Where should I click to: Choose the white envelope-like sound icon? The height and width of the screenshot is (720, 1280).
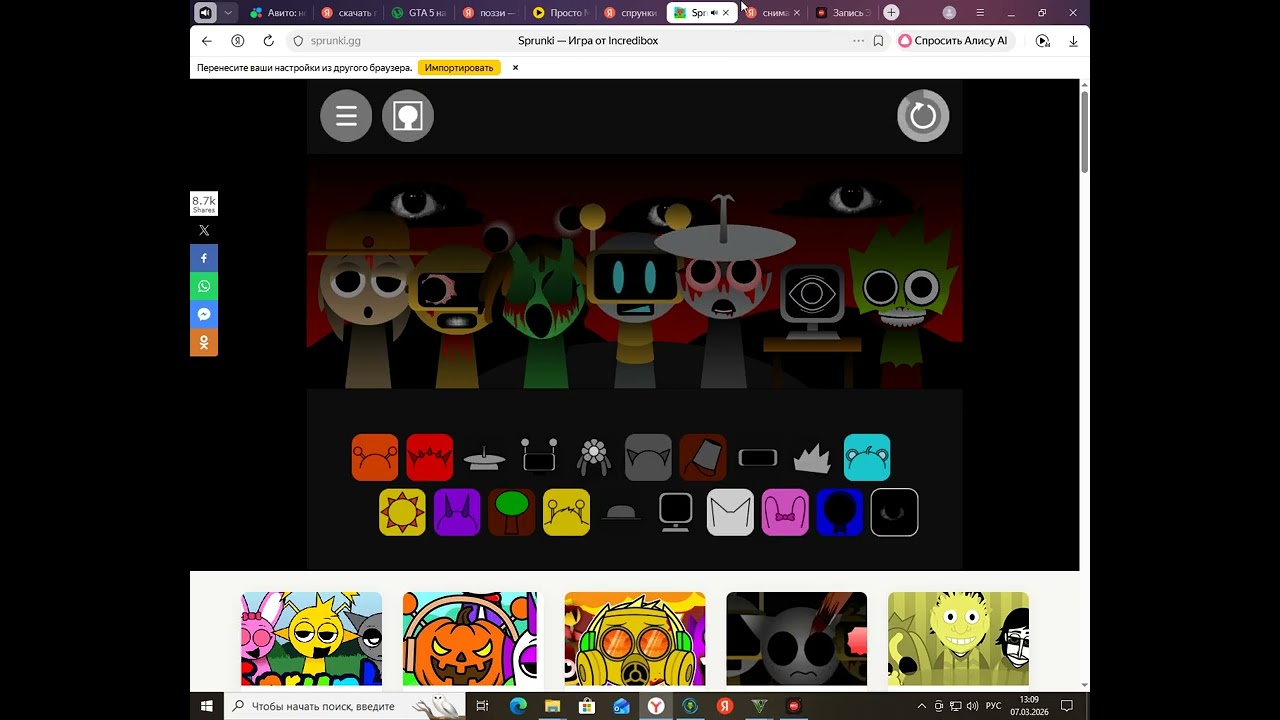730,512
